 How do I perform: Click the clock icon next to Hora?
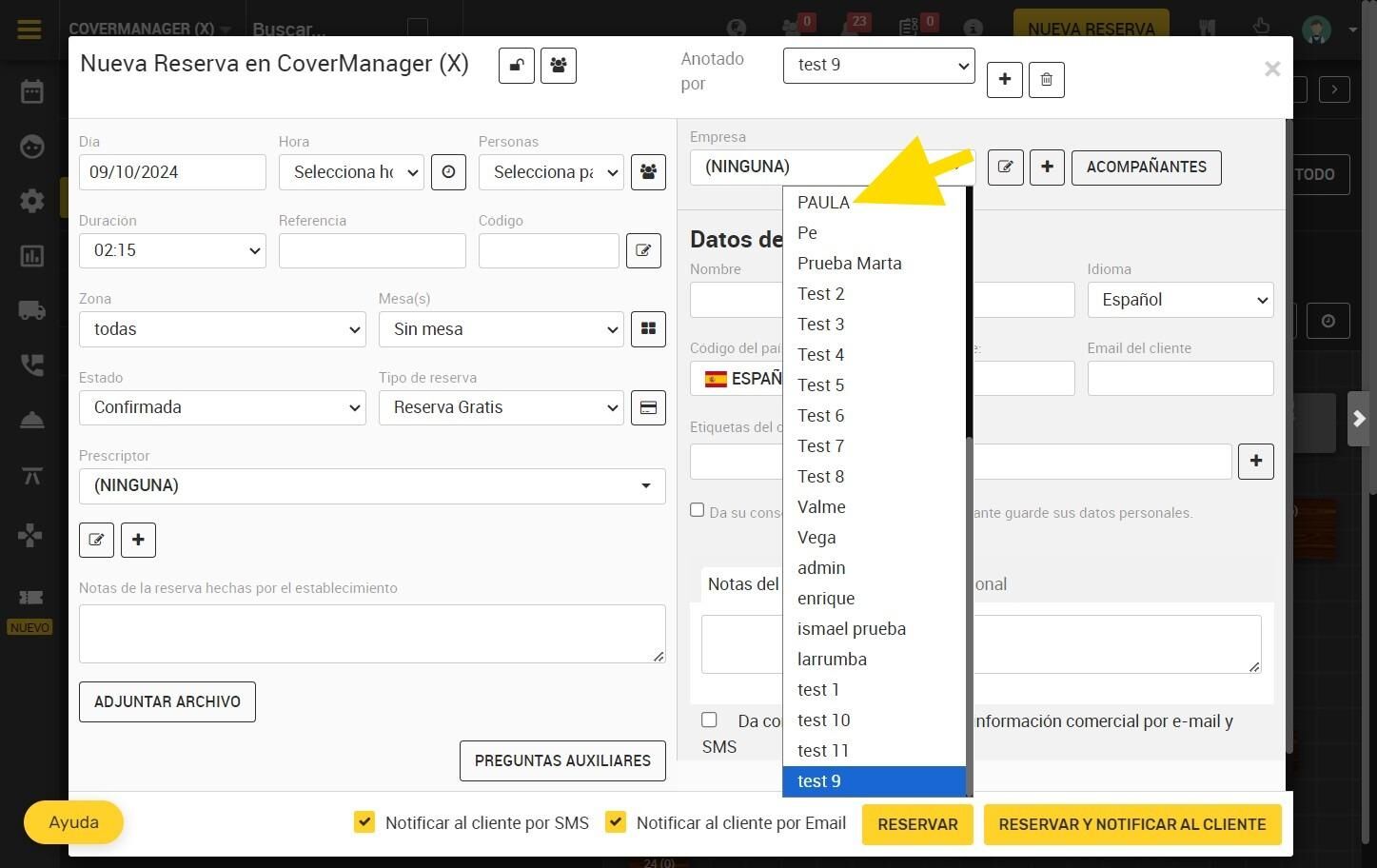[x=448, y=172]
